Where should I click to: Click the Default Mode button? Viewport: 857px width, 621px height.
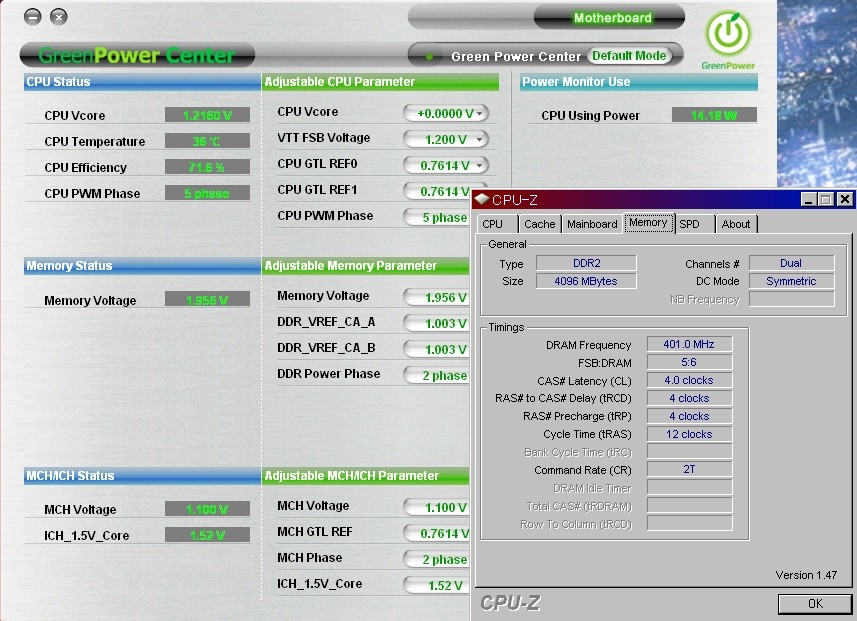629,56
